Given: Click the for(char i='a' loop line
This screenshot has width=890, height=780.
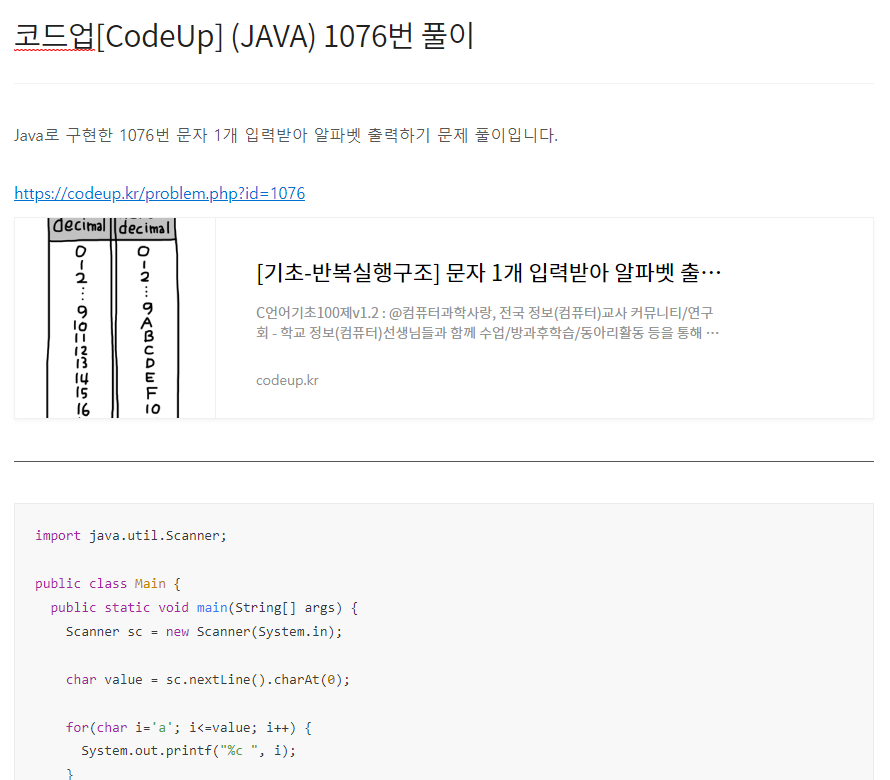Looking at the screenshot, I should (x=189, y=727).
